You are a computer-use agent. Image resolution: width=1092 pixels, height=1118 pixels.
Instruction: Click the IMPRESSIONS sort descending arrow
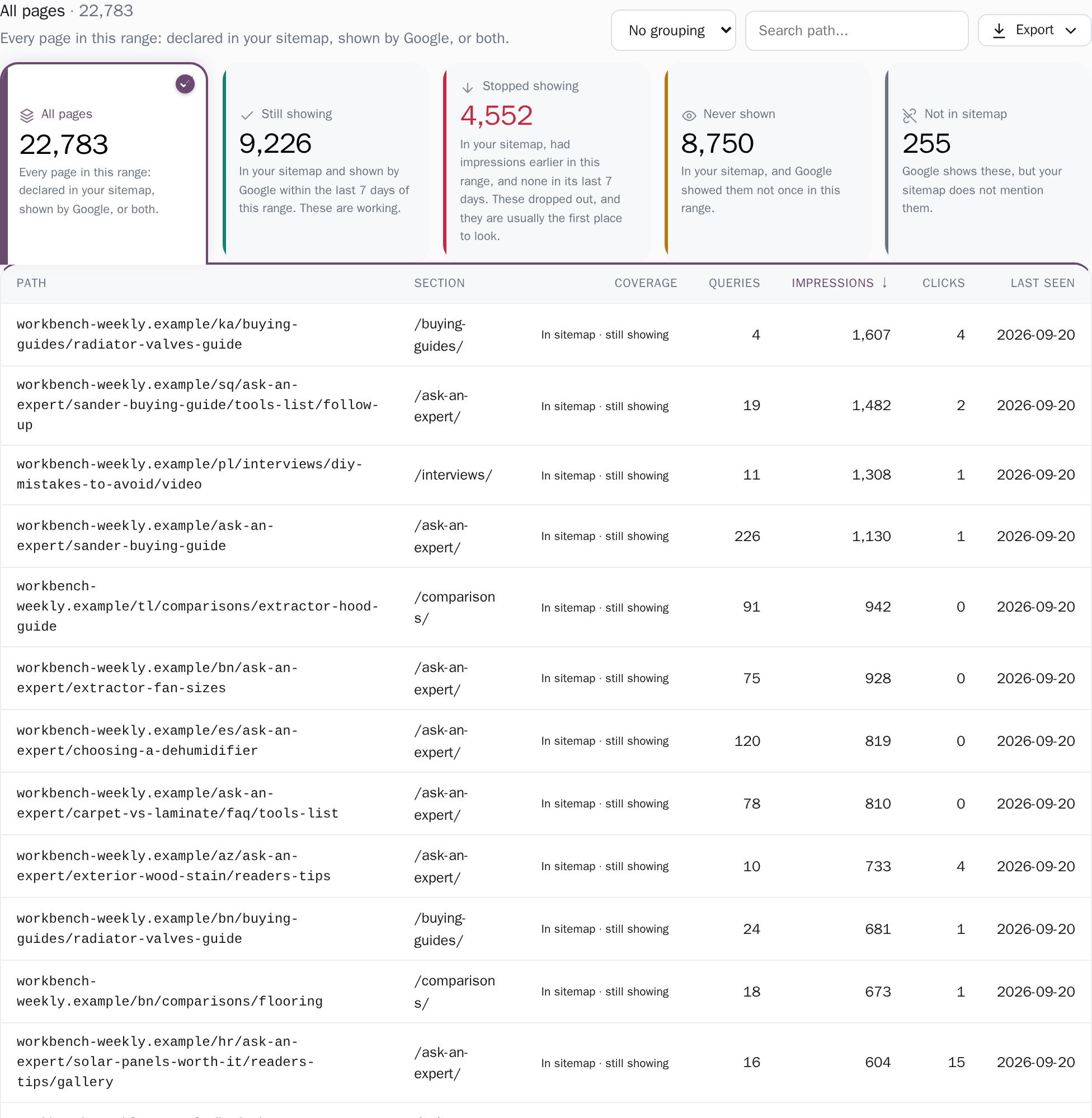(x=884, y=282)
